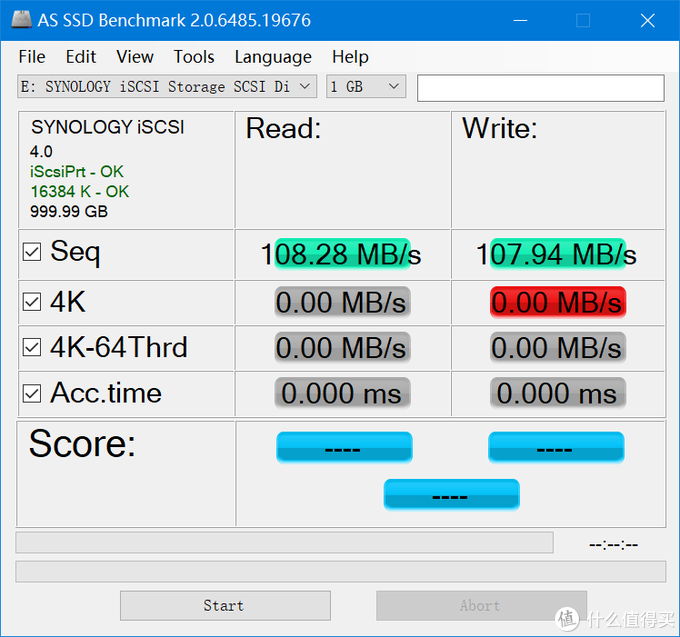Click the Abort button
The height and width of the screenshot is (637, 680).
[481, 605]
